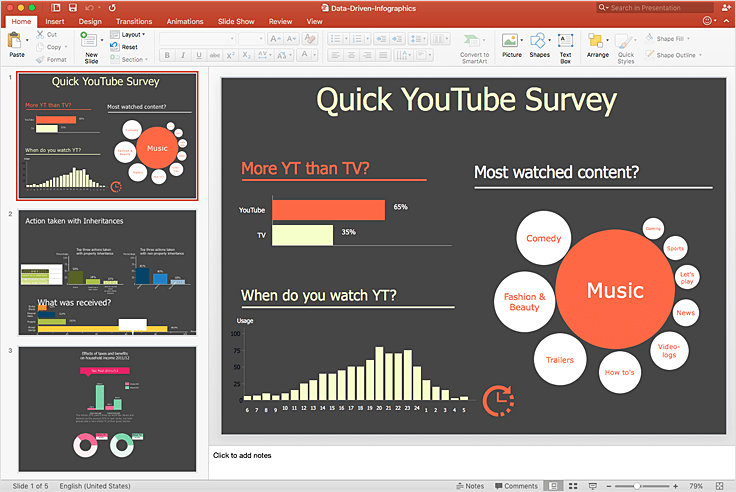Open the font size combo box
736x492 pixels.
tap(252, 38)
